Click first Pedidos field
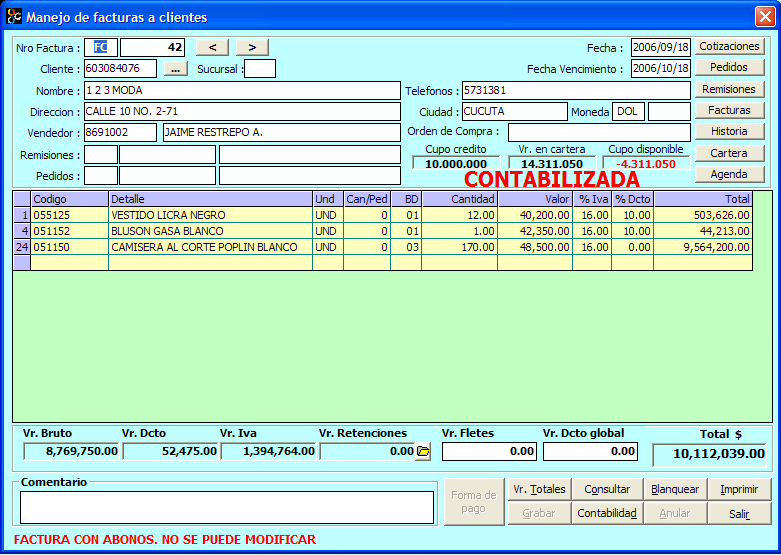Screen dimensions: 781x555 tap(101, 176)
